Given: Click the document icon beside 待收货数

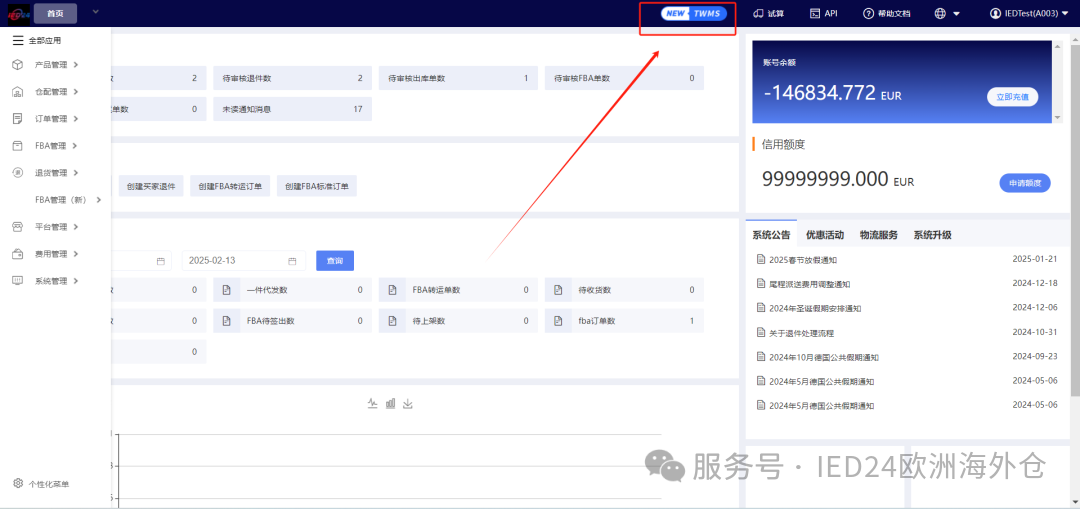Looking at the screenshot, I should click(558, 290).
